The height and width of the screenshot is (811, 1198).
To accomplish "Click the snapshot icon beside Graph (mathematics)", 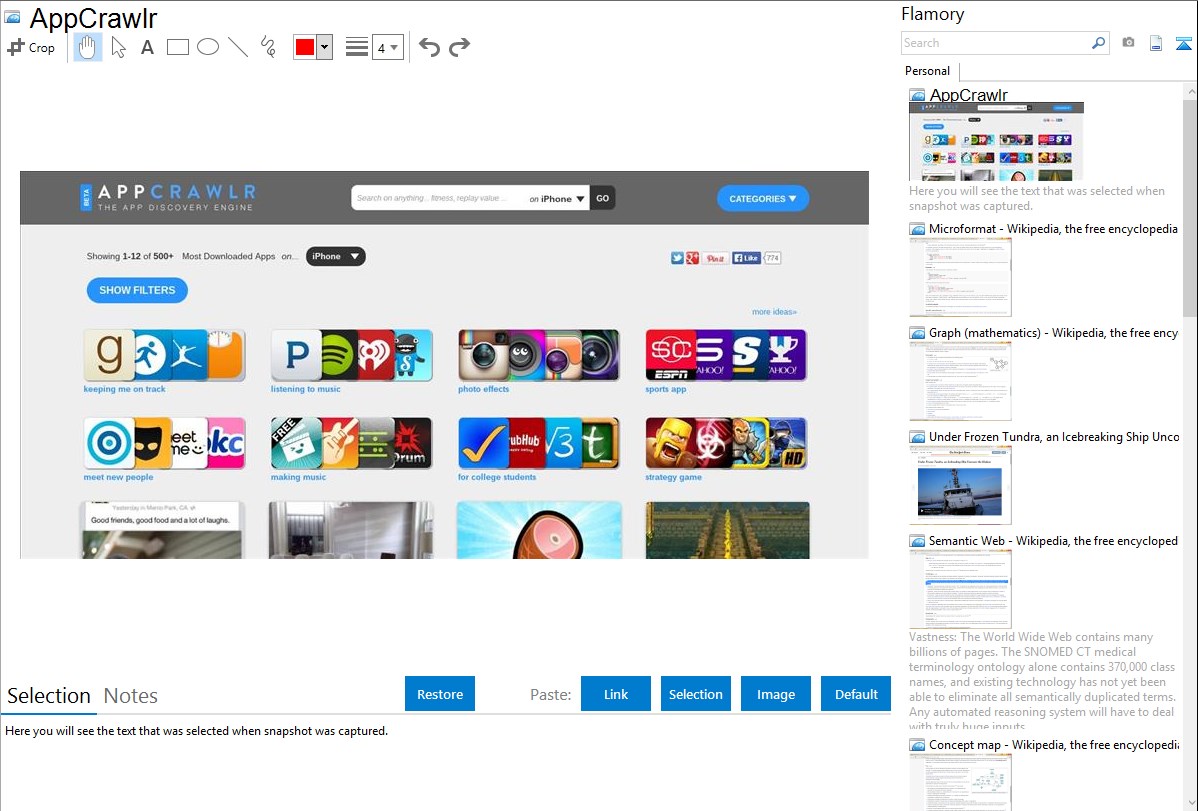I will tap(917, 333).
